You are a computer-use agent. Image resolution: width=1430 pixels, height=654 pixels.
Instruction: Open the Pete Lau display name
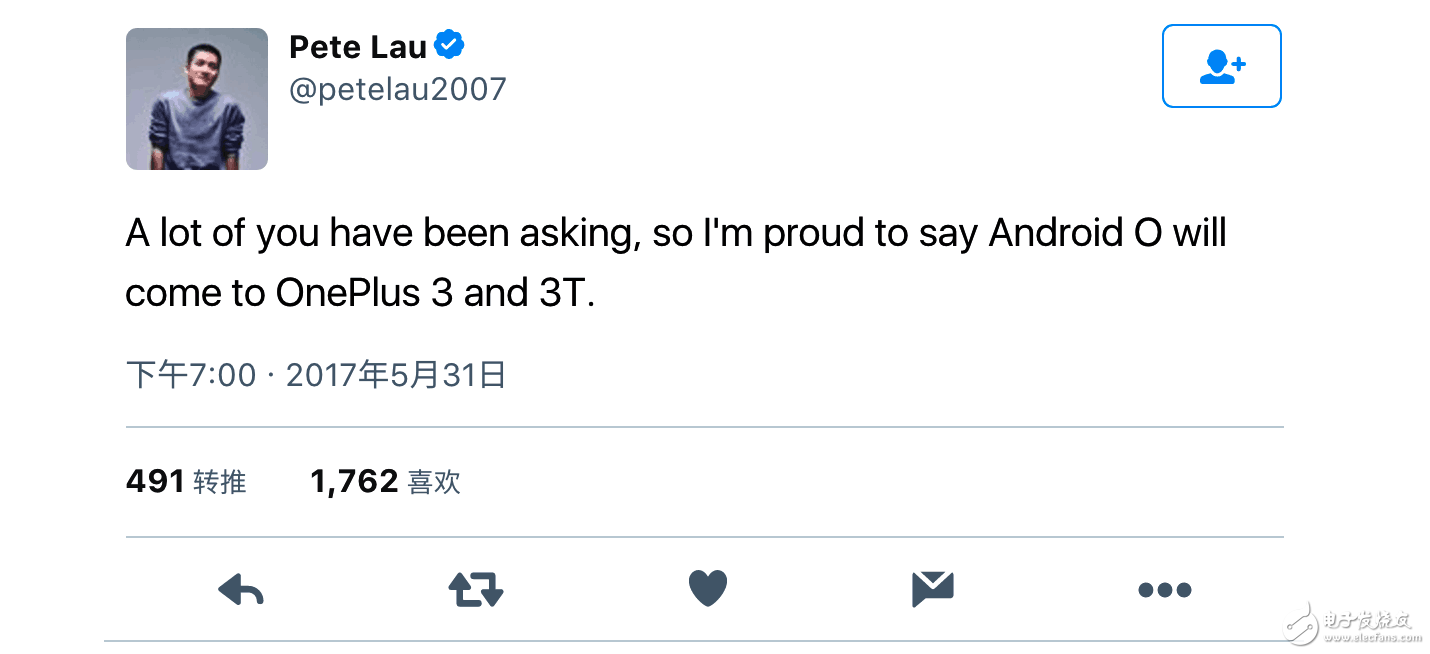point(358,46)
